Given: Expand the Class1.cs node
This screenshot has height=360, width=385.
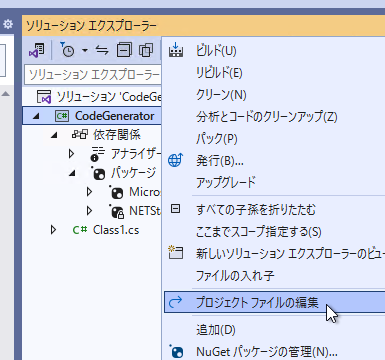Looking at the screenshot, I should click(53, 230).
